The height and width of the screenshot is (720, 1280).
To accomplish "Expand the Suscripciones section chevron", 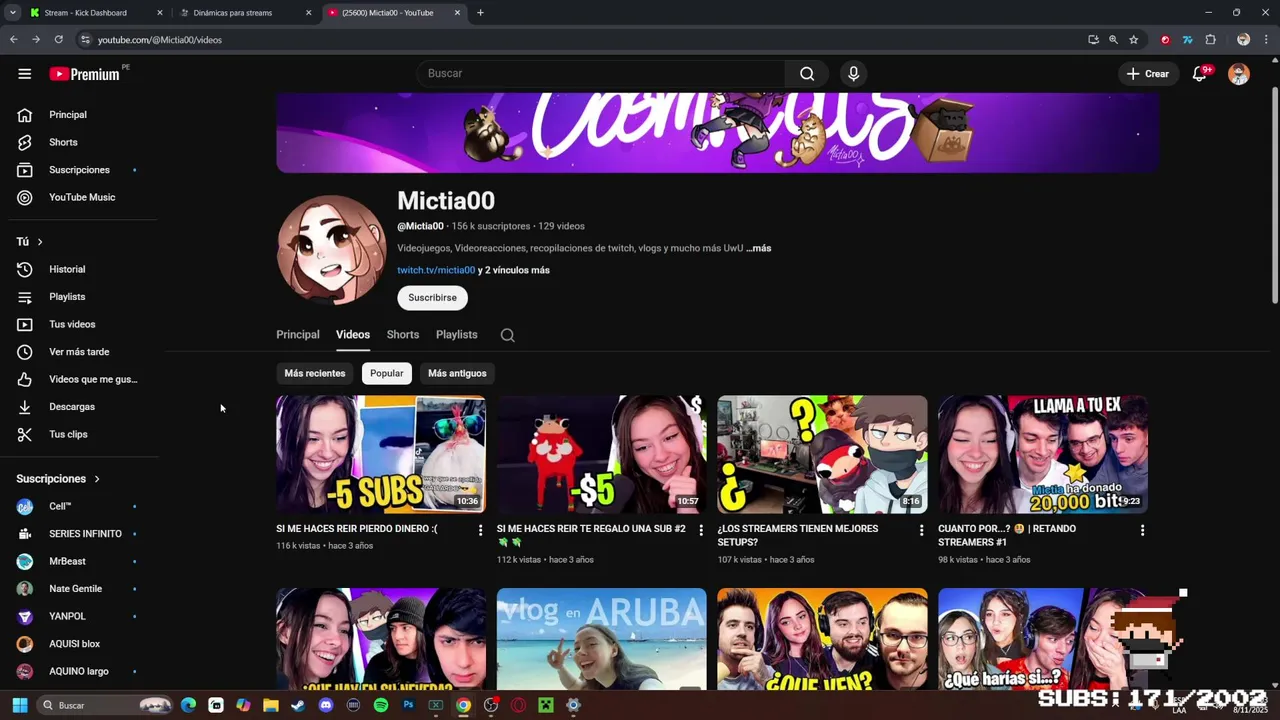I will pyautogui.click(x=97, y=479).
